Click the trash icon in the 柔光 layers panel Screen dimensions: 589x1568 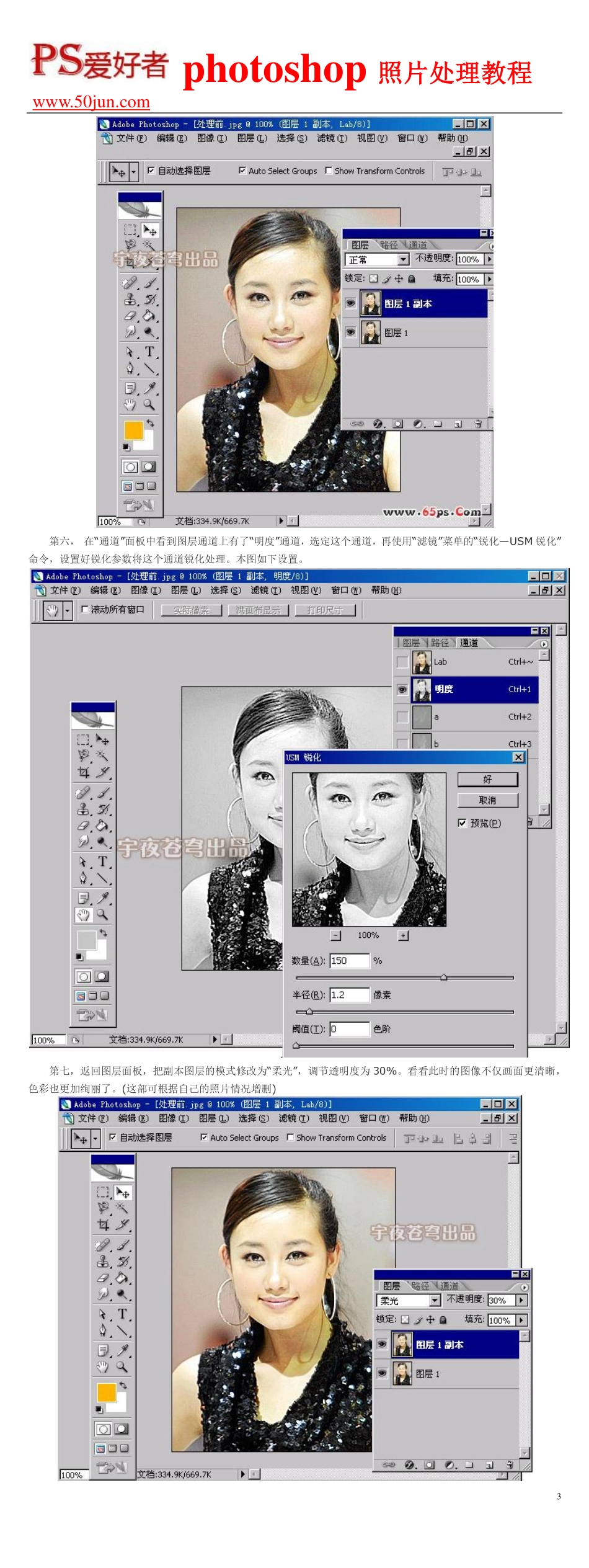click(x=510, y=1464)
